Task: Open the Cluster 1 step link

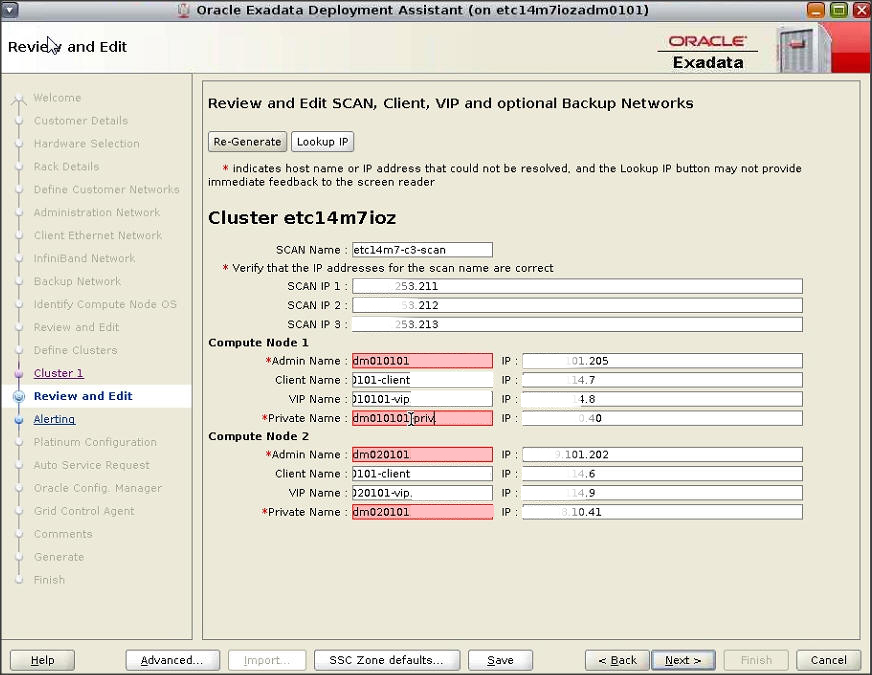Action: [58, 373]
